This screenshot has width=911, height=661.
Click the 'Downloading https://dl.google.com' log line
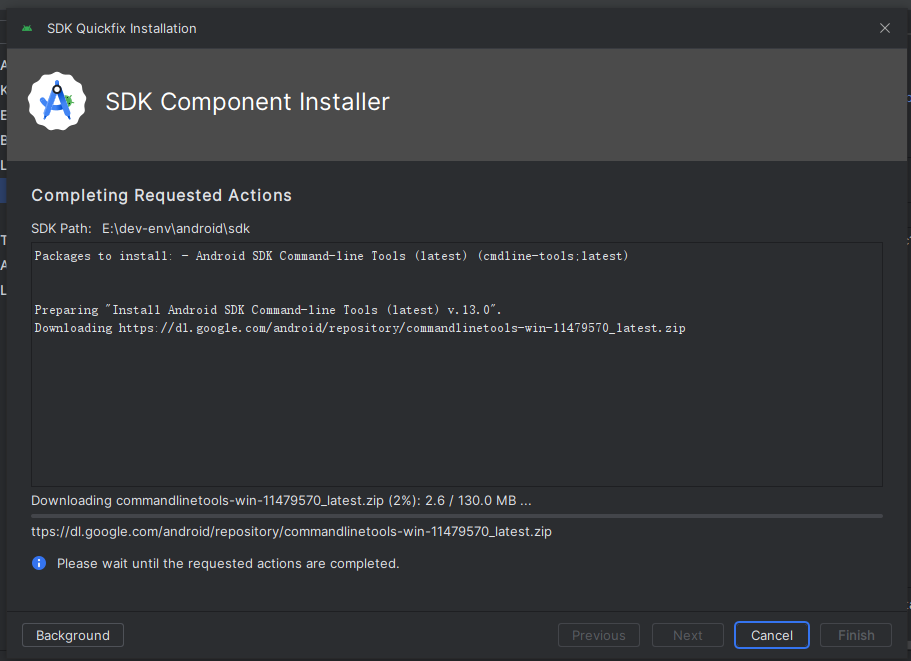tap(360, 328)
